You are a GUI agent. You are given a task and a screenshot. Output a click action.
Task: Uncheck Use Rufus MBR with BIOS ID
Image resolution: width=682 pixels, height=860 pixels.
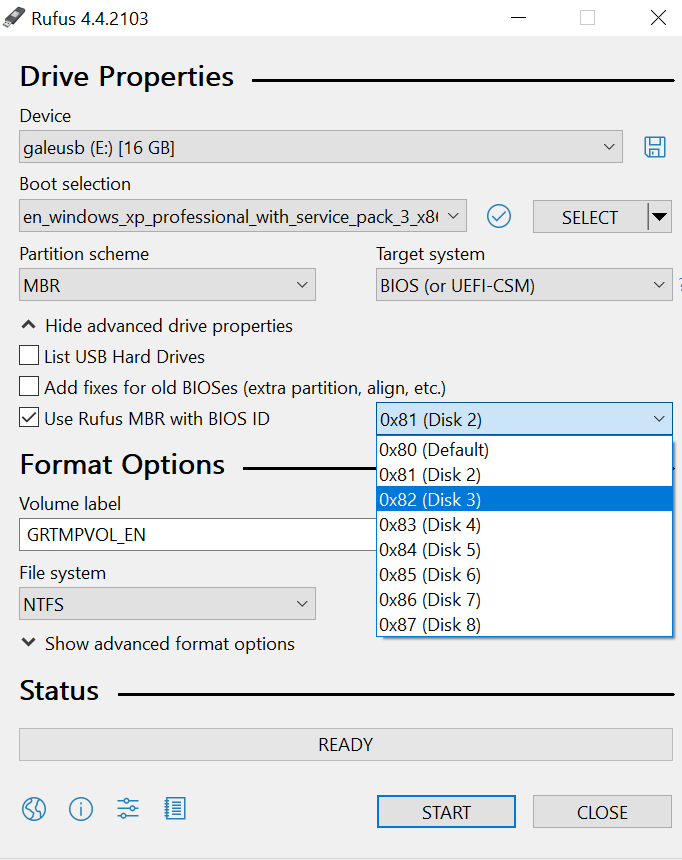click(29, 417)
